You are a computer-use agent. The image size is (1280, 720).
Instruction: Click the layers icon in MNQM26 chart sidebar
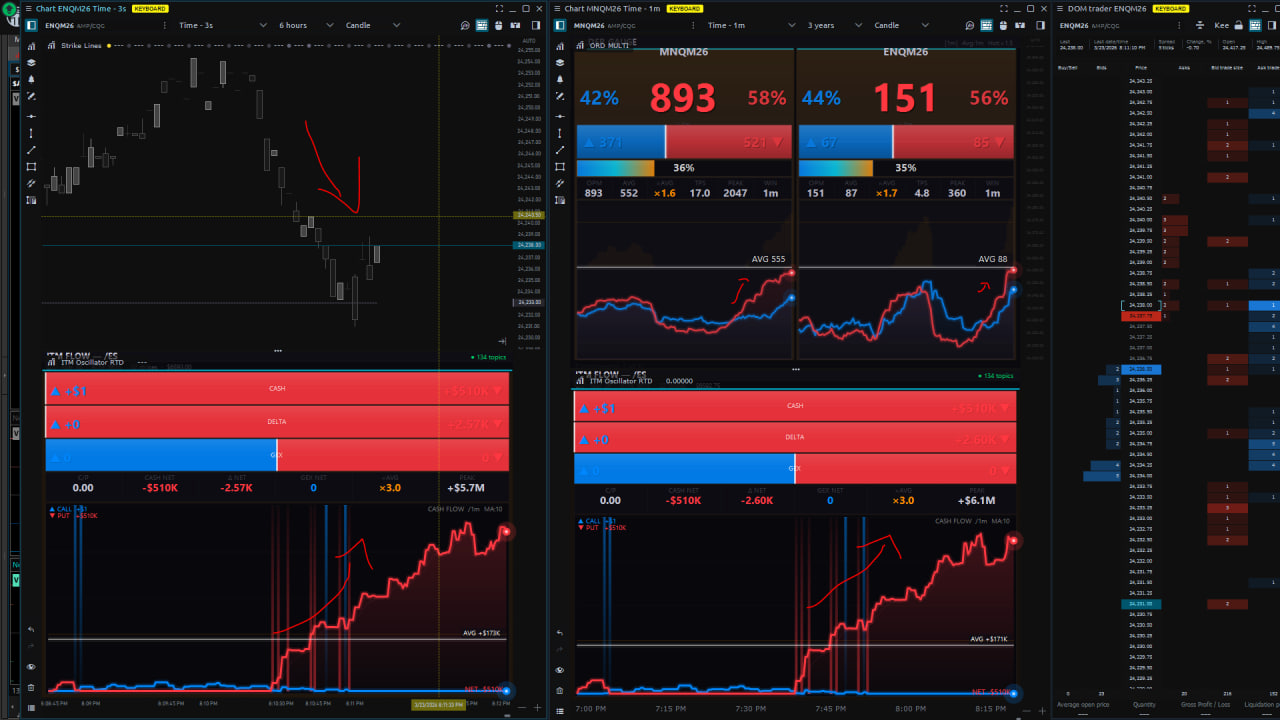[560, 62]
